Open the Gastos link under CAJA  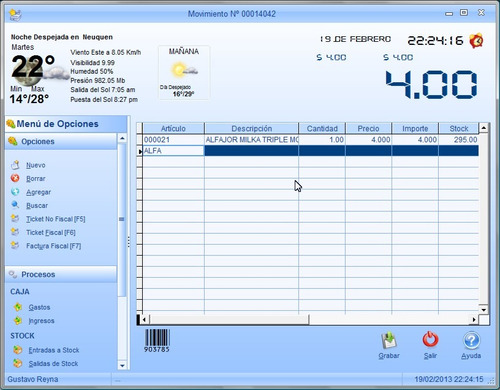coord(39,307)
